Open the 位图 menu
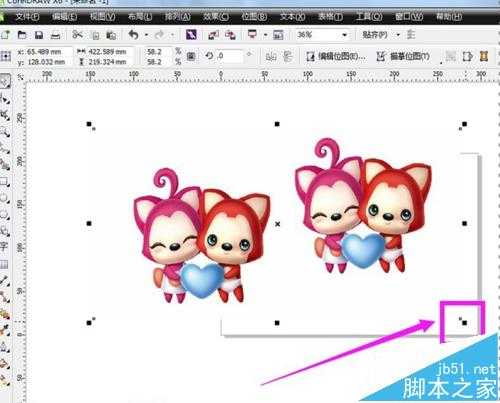 [254, 16]
